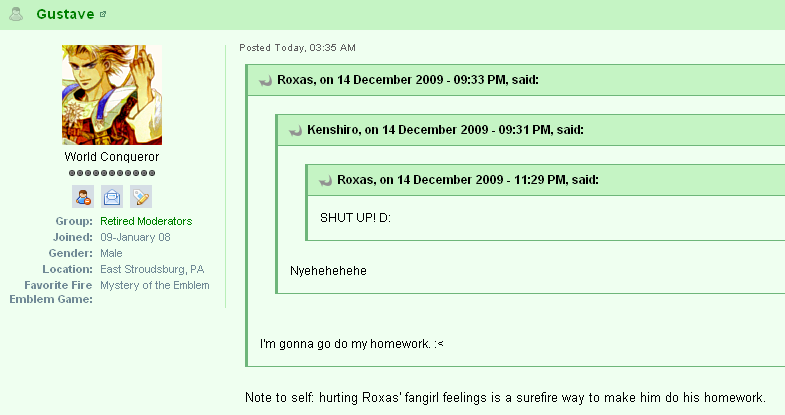785x415 pixels.
Task: Click the East Stroudsburg, PA location value
Action: coord(152,269)
